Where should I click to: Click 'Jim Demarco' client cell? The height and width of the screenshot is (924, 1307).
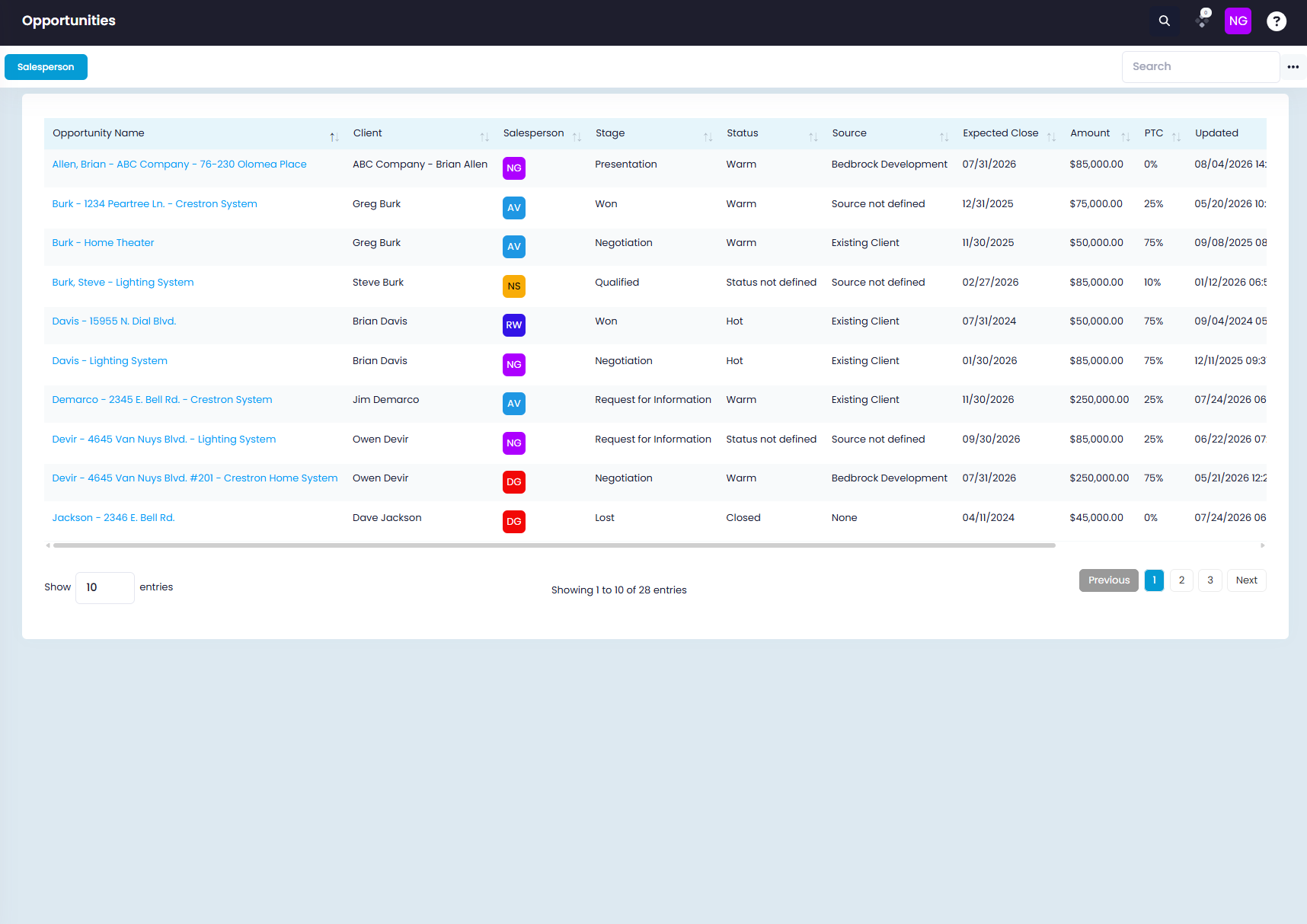click(x=385, y=400)
